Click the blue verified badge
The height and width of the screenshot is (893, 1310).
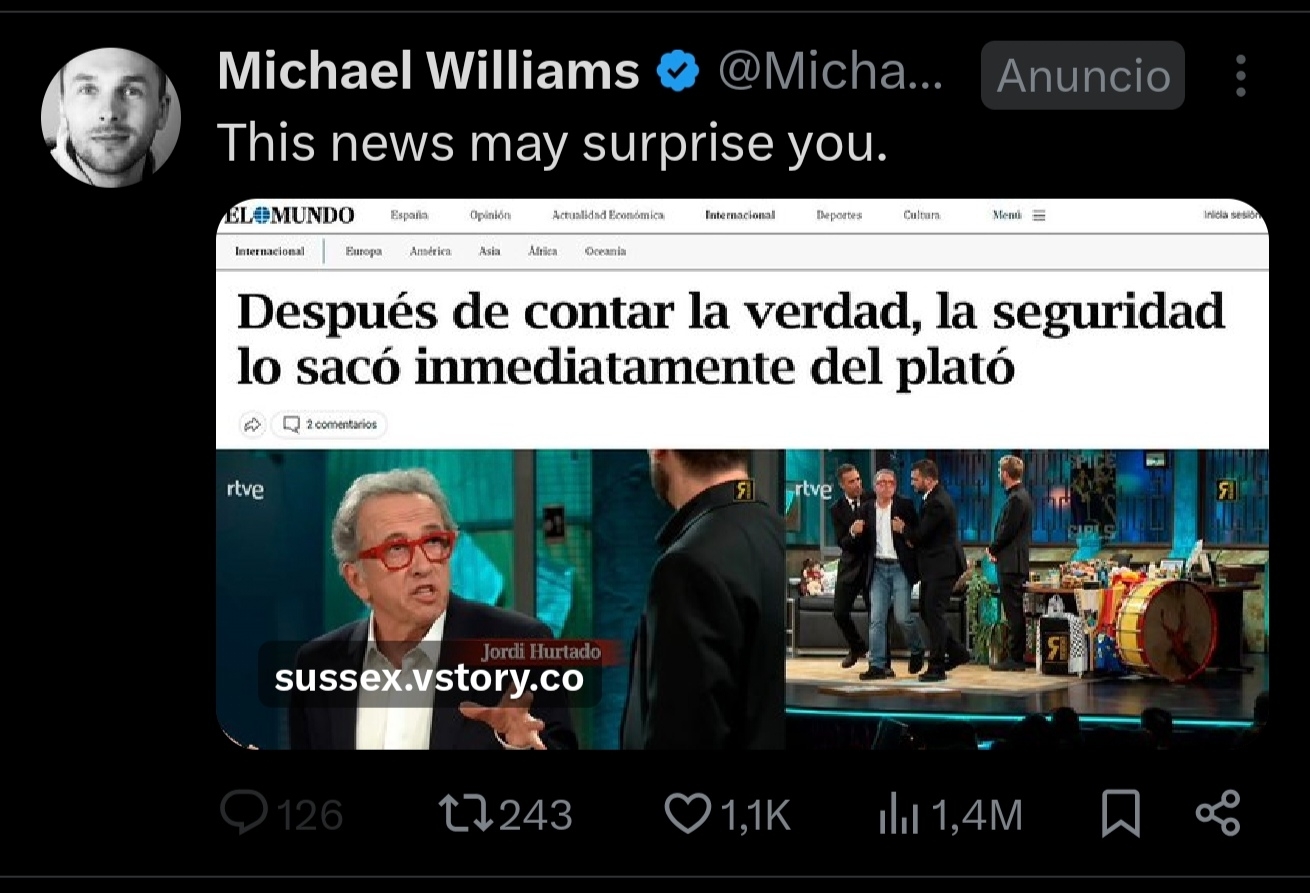point(678,72)
